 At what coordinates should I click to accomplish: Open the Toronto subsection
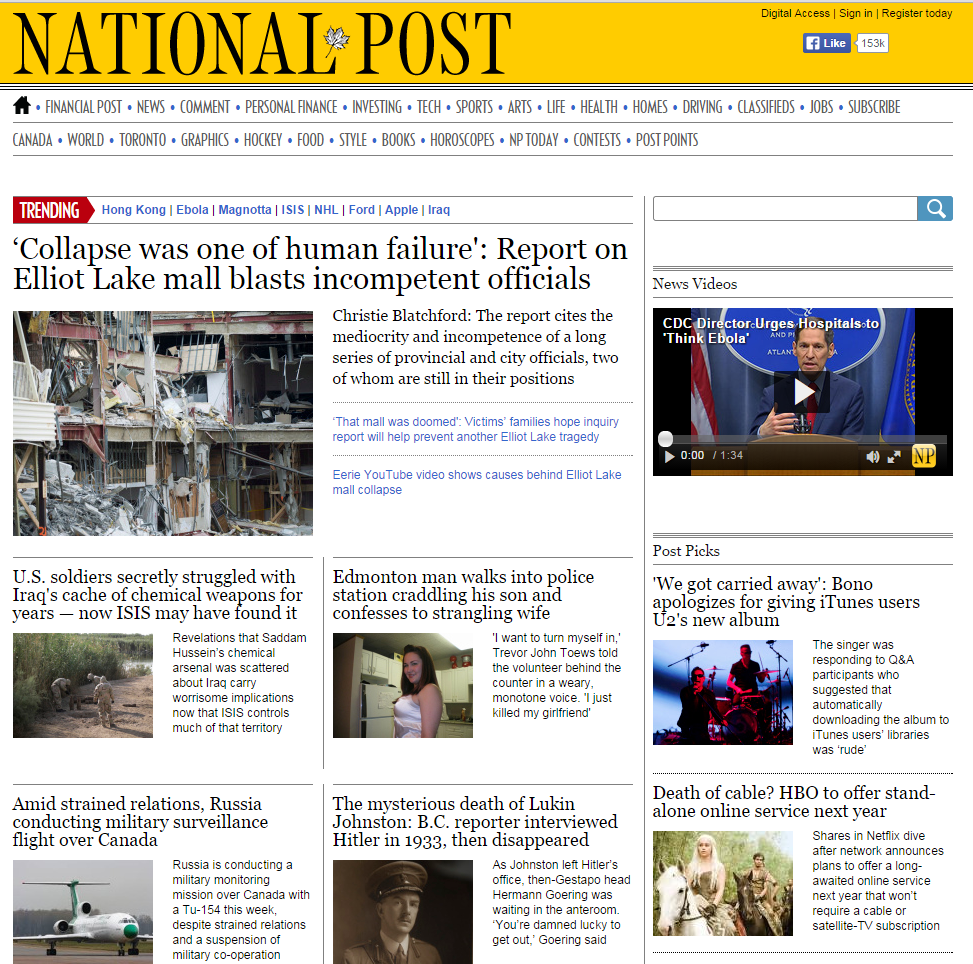point(142,140)
